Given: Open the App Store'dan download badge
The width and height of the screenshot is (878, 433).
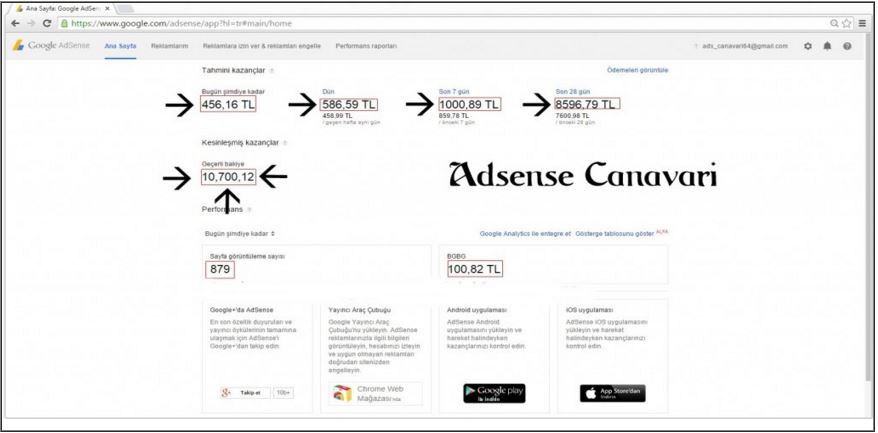Looking at the screenshot, I should pyautogui.click(x=613, y=393).
